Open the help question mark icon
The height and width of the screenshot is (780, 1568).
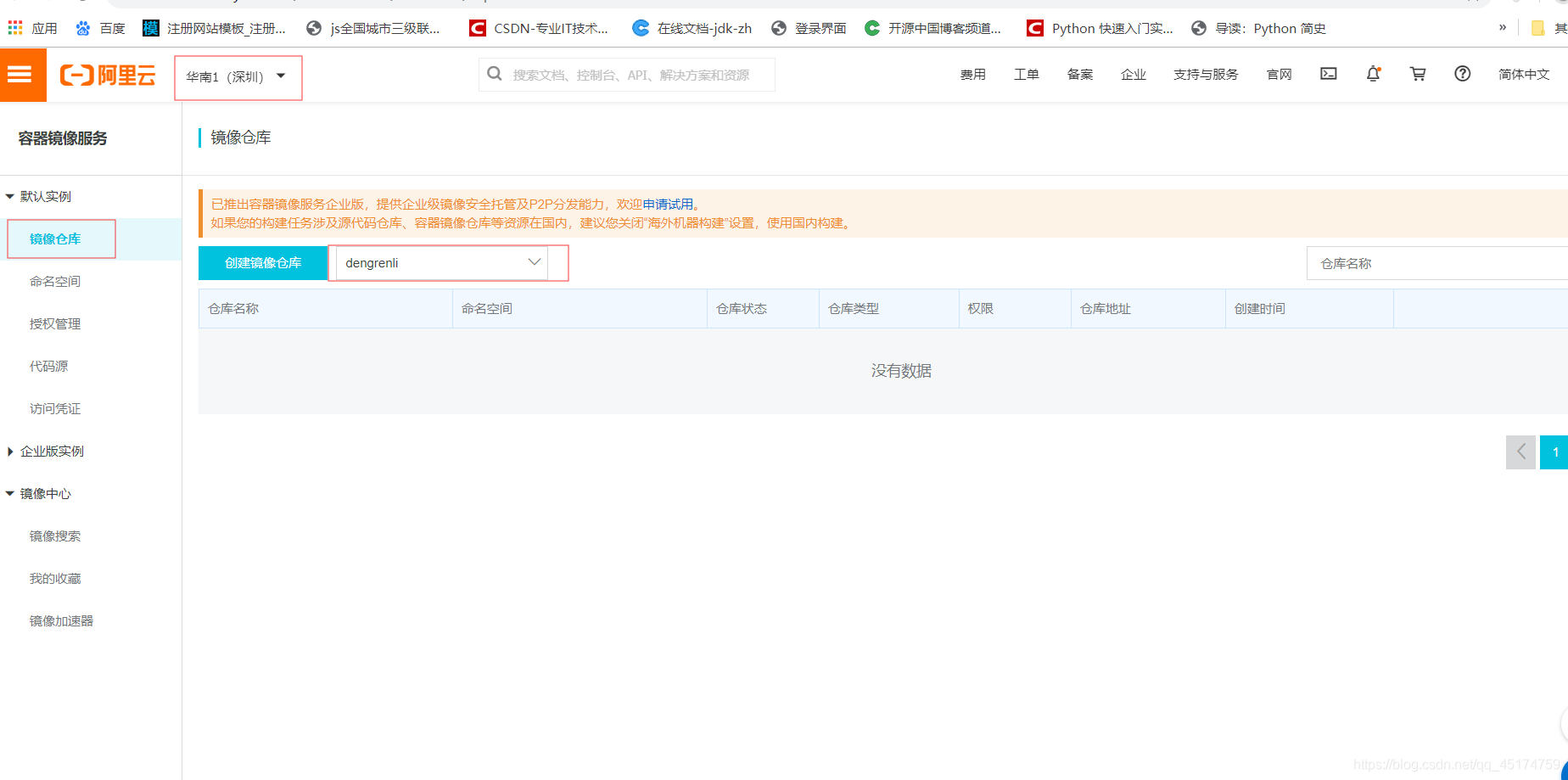1463,74
